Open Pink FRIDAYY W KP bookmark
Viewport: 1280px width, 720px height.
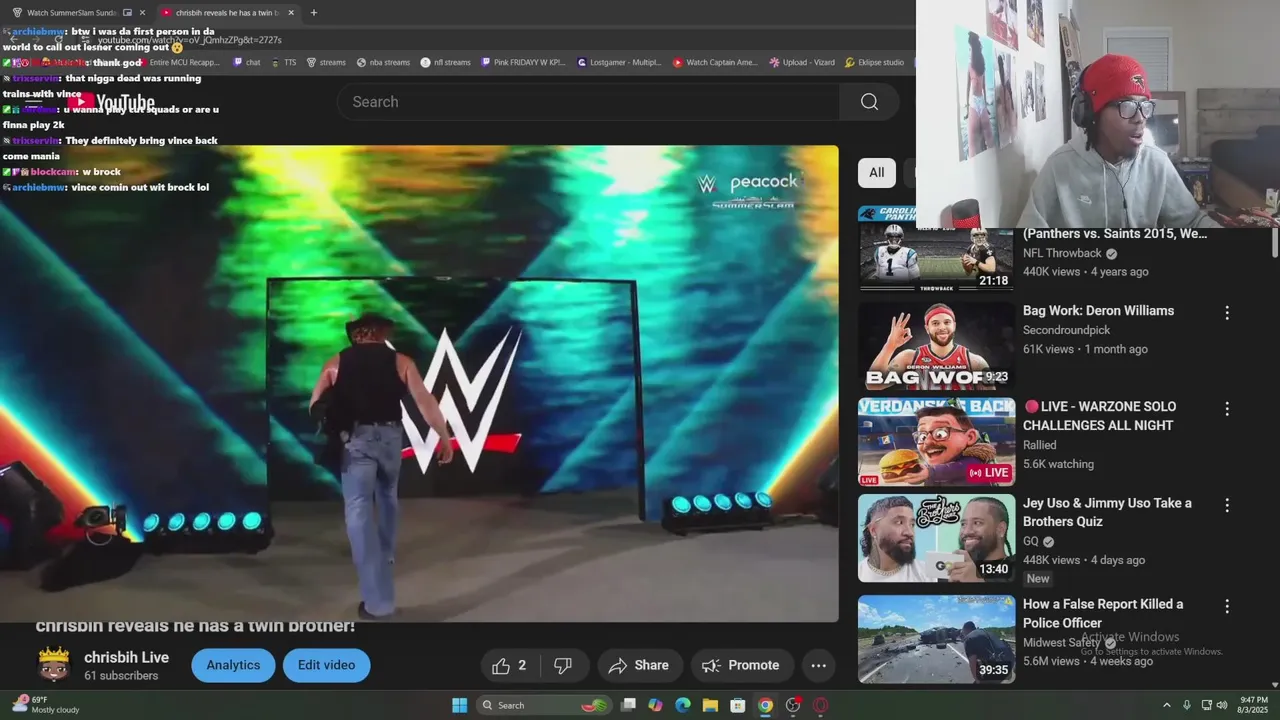click(x=523, y=62)
